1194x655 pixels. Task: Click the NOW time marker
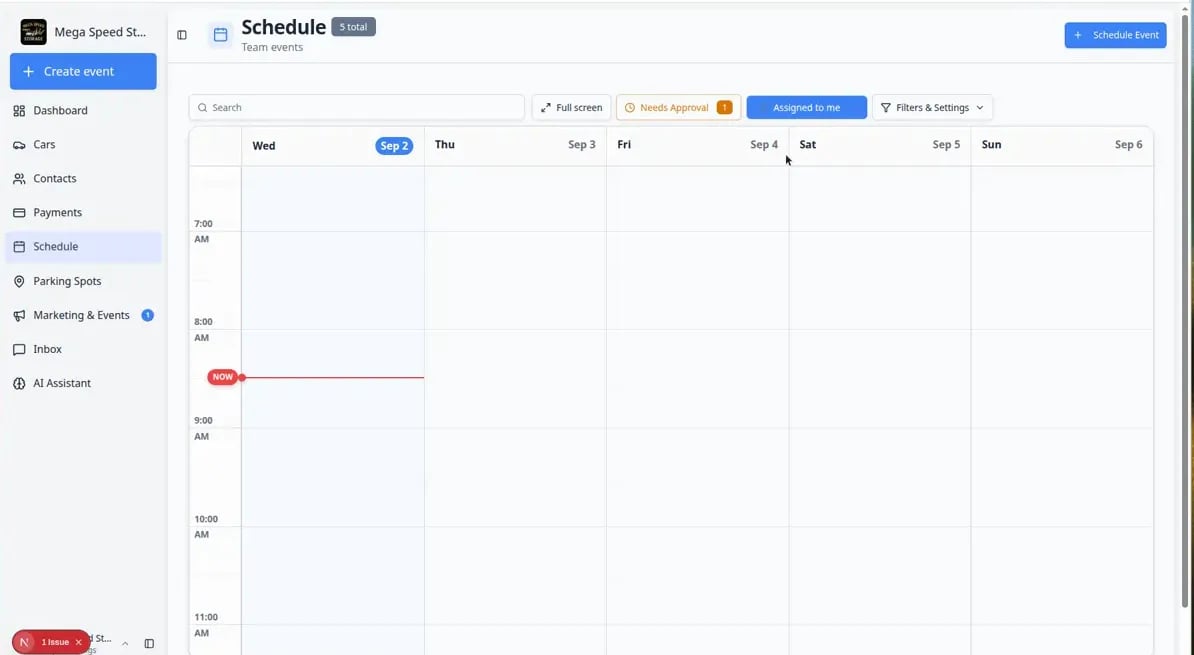coord(222,377)
